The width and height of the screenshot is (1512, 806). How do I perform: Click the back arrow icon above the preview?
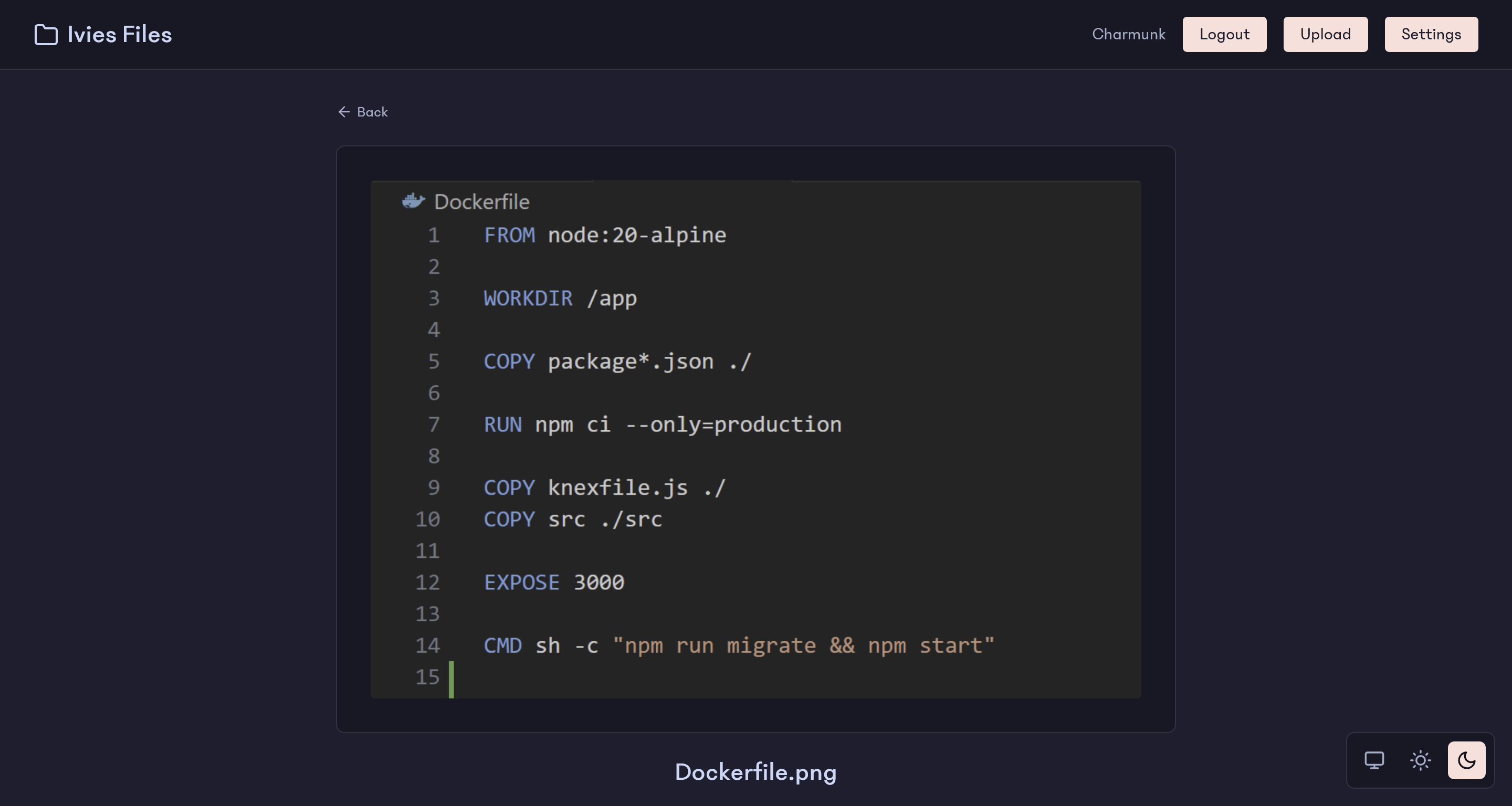point(344,112)
